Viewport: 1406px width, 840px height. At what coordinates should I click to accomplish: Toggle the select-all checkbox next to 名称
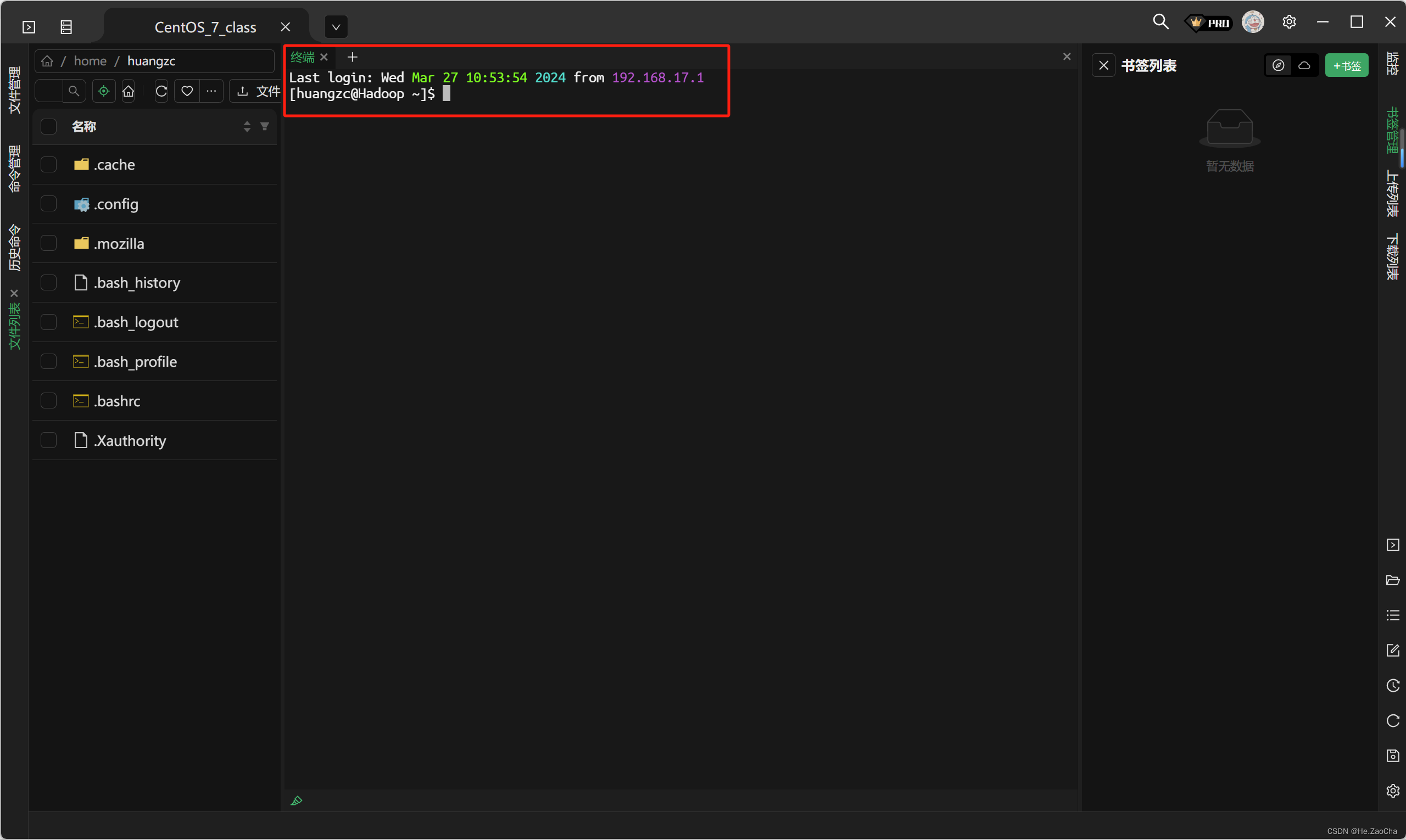(x=49, y=126)
